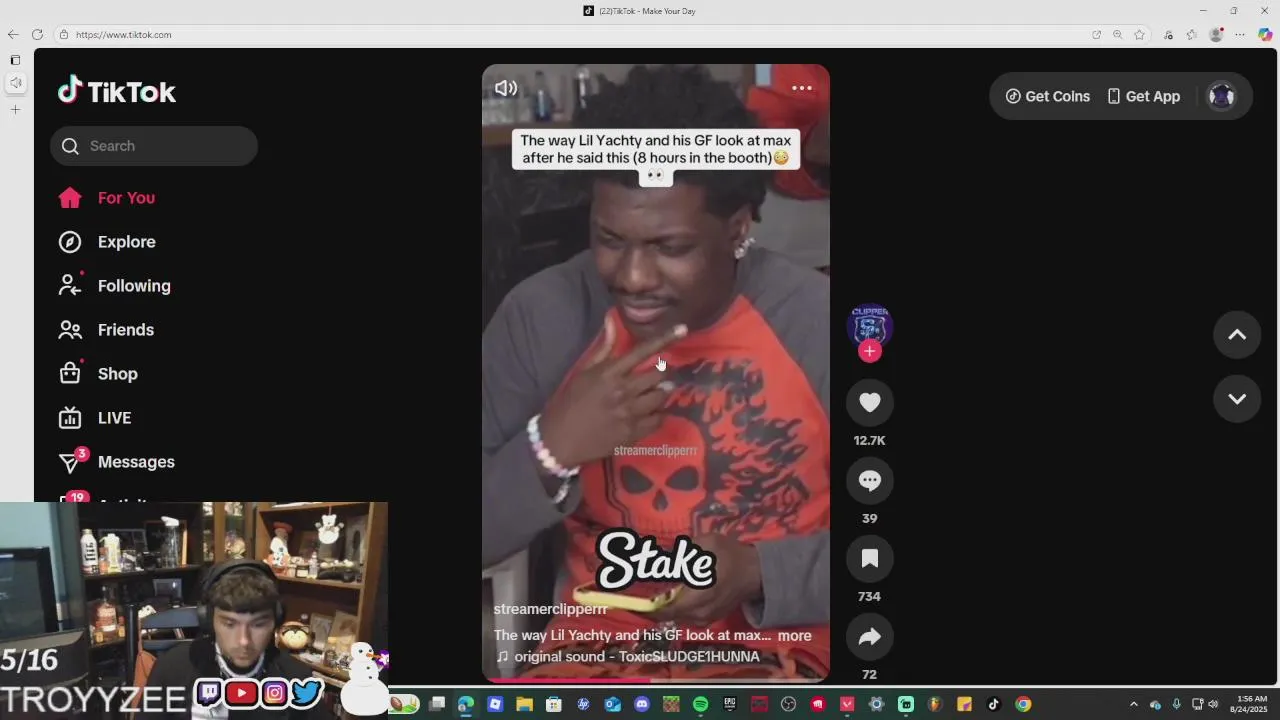The height and width of the screenshot is (720, 1280).
Task: Click the Get Coins button
Action: (x=1047, y=96)
